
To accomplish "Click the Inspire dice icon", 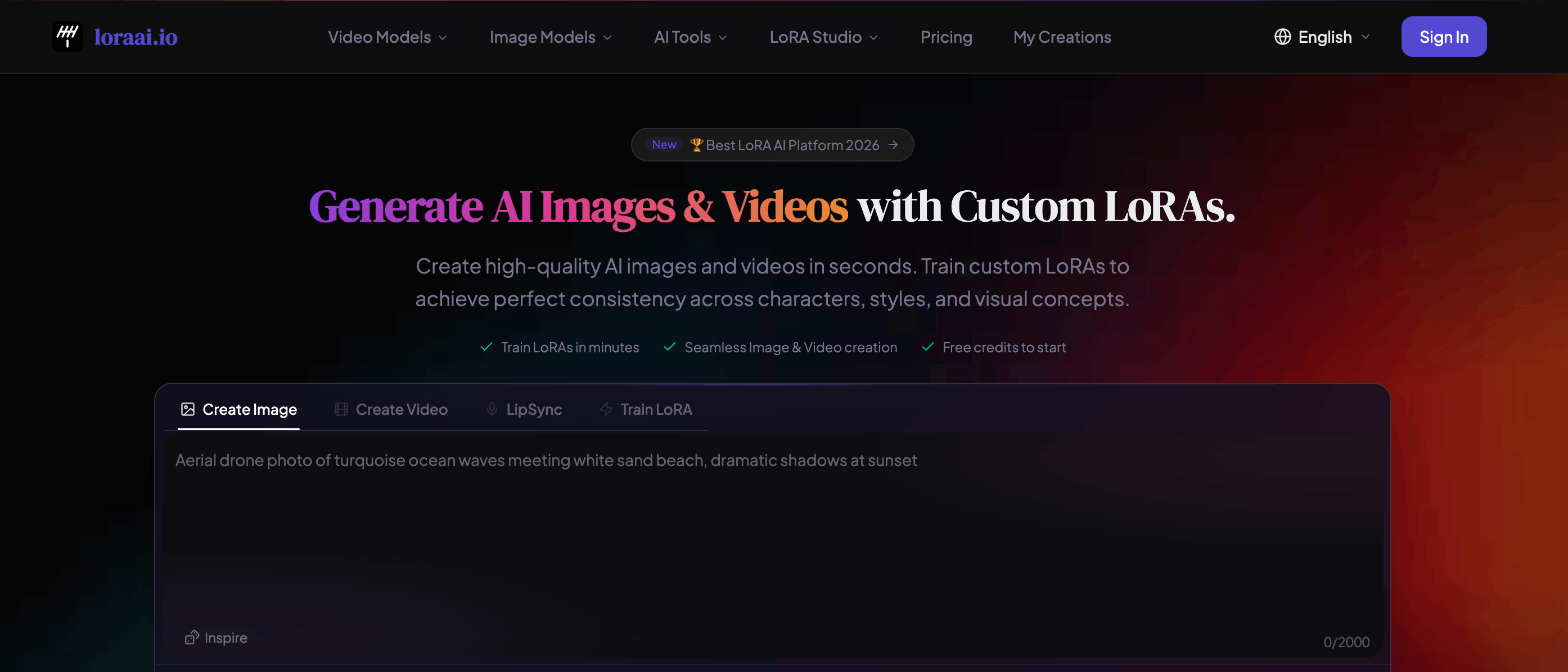I will [192, 637].
